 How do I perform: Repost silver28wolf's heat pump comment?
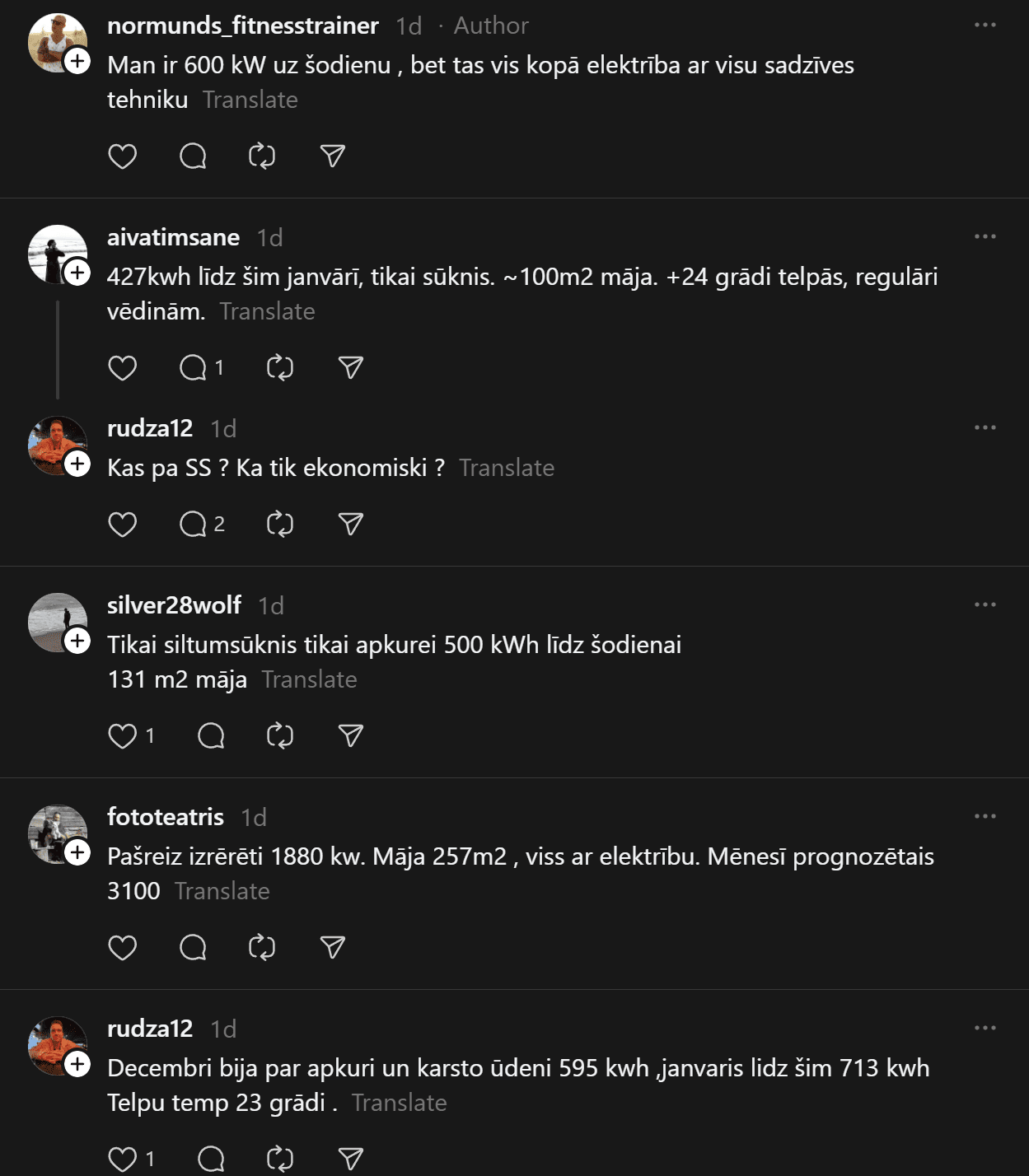[x=280, y=736]
